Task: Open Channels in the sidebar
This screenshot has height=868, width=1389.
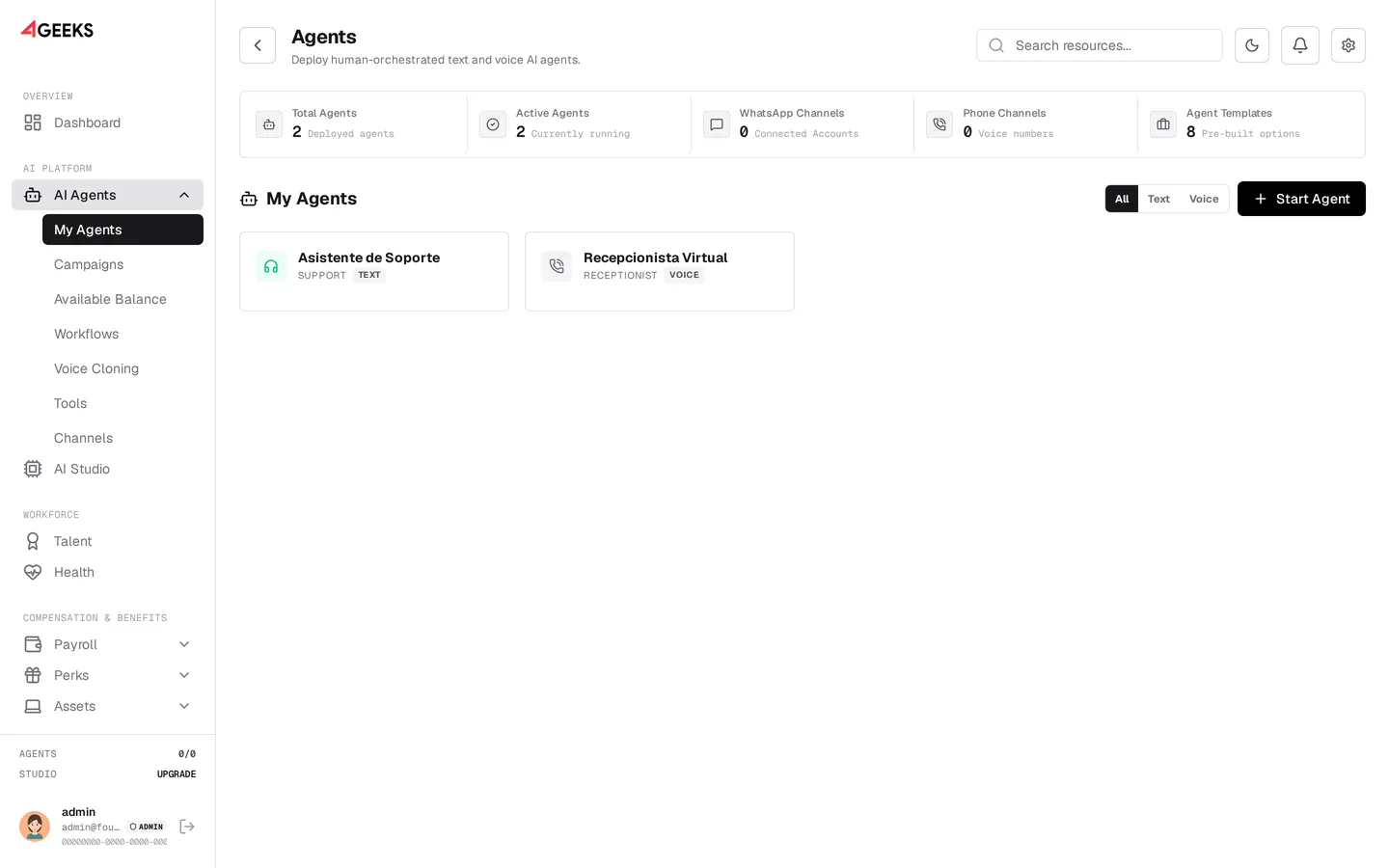Action: (123, 438)
